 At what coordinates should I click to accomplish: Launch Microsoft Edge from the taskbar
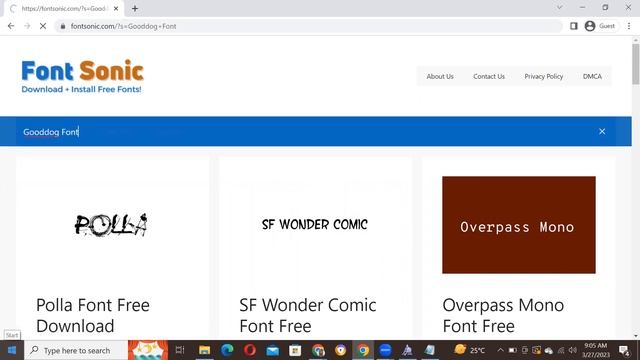227,350
